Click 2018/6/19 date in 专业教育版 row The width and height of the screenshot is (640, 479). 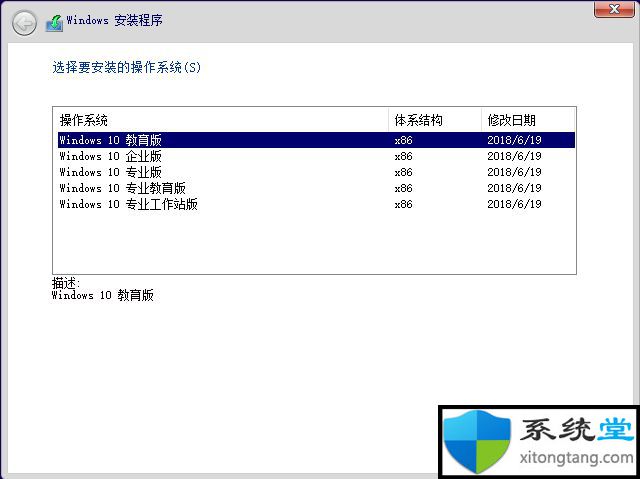[x=514, y=188]
